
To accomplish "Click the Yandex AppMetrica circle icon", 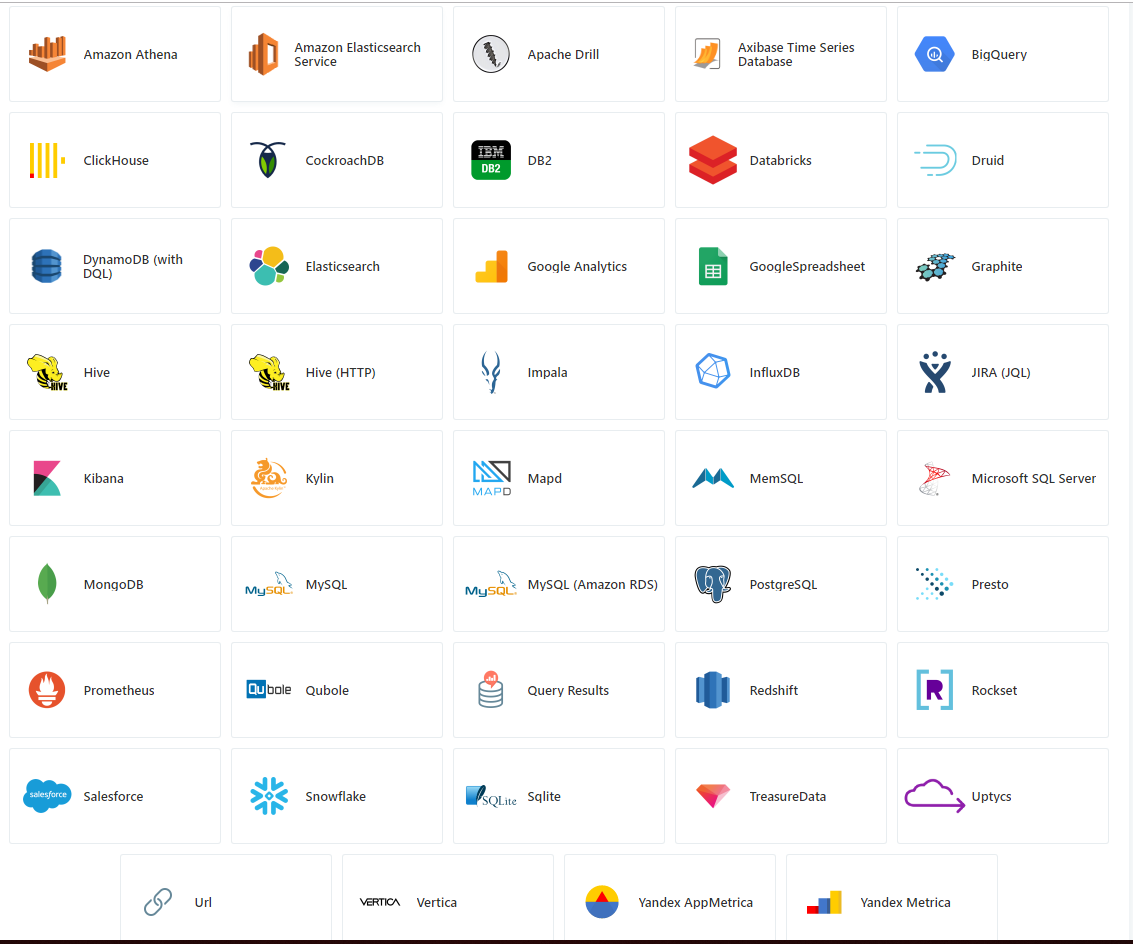I will click(x=602, y=901).
